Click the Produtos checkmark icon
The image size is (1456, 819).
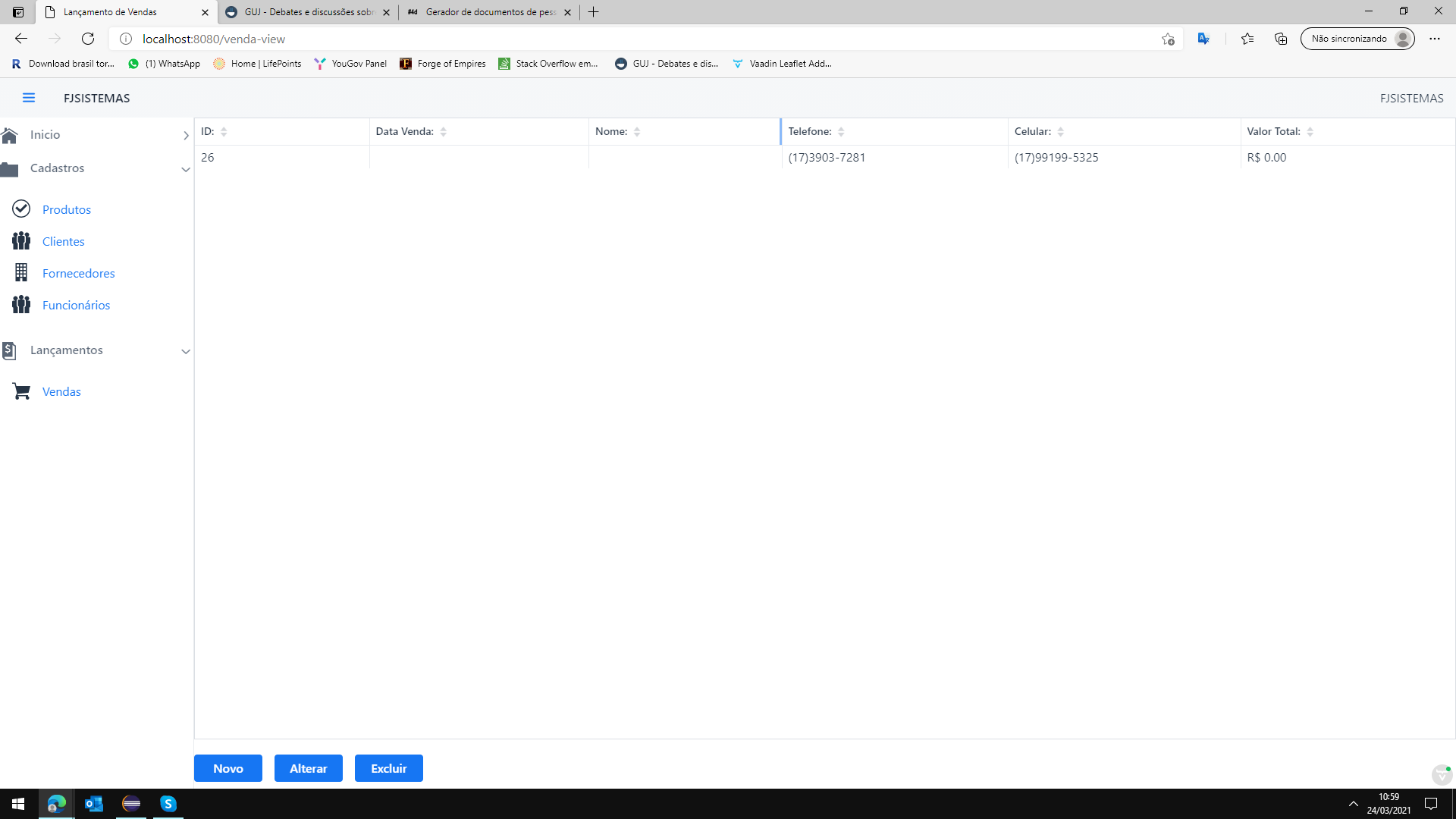[x=21, y=209]
